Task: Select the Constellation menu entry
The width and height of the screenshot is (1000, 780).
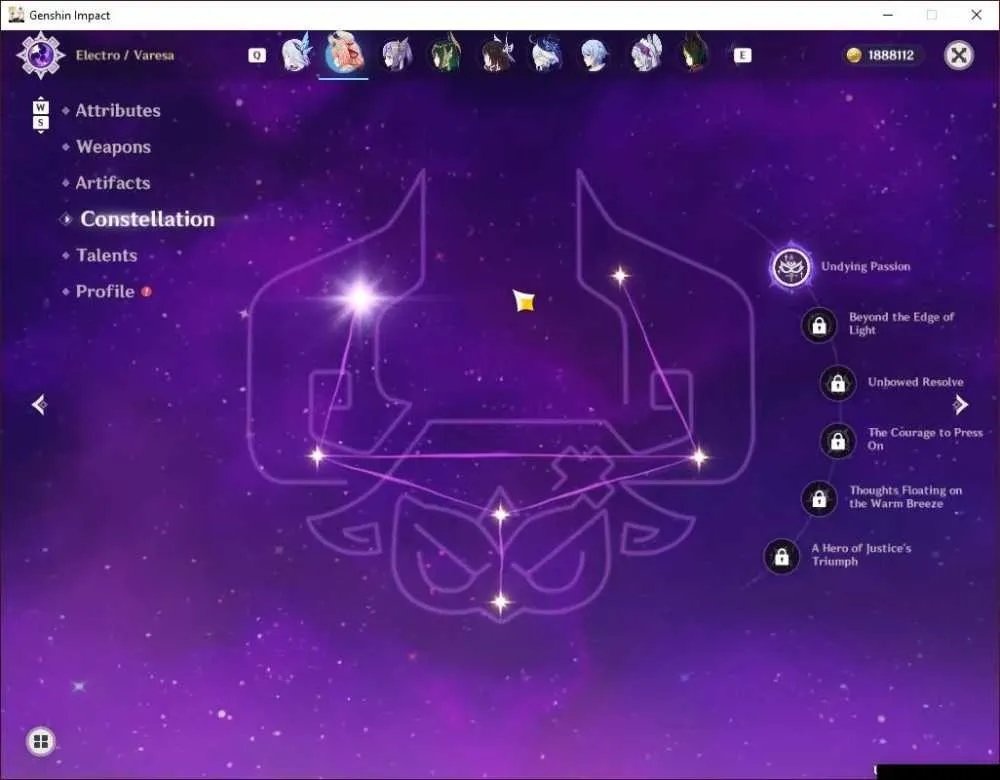Action: point(147,219)
